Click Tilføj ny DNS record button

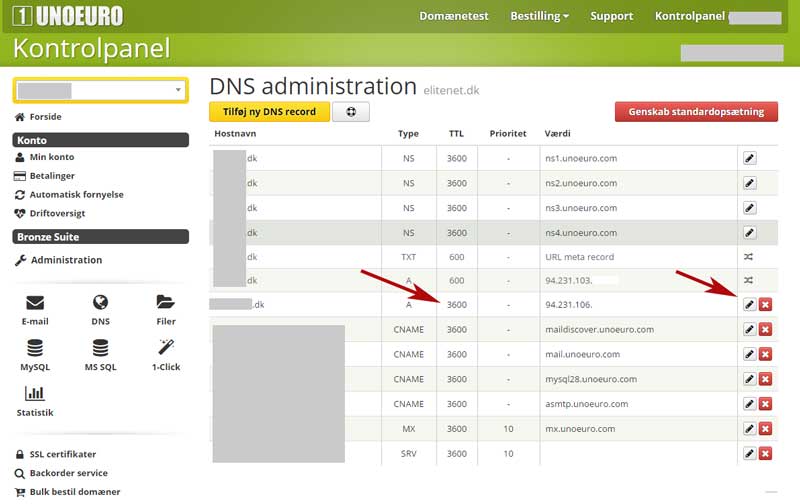(269, 112)
